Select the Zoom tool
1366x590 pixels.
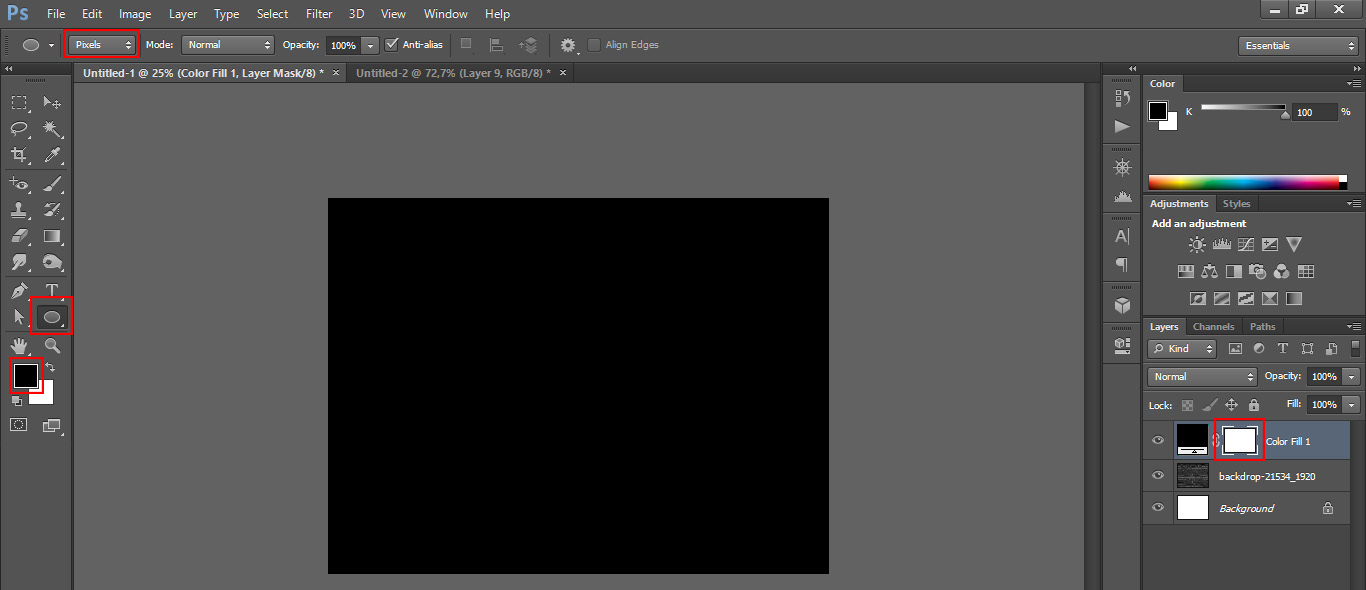[52, 346]
